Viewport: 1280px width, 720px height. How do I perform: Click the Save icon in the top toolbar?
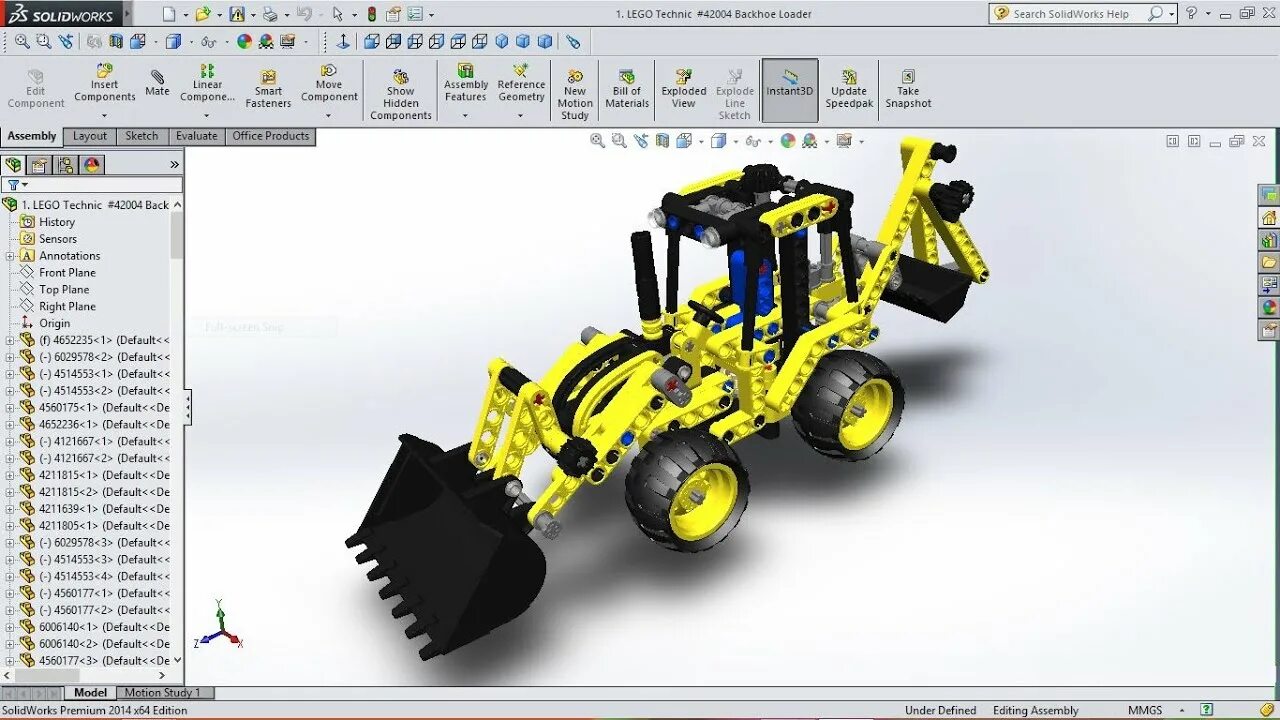[236, 14]
